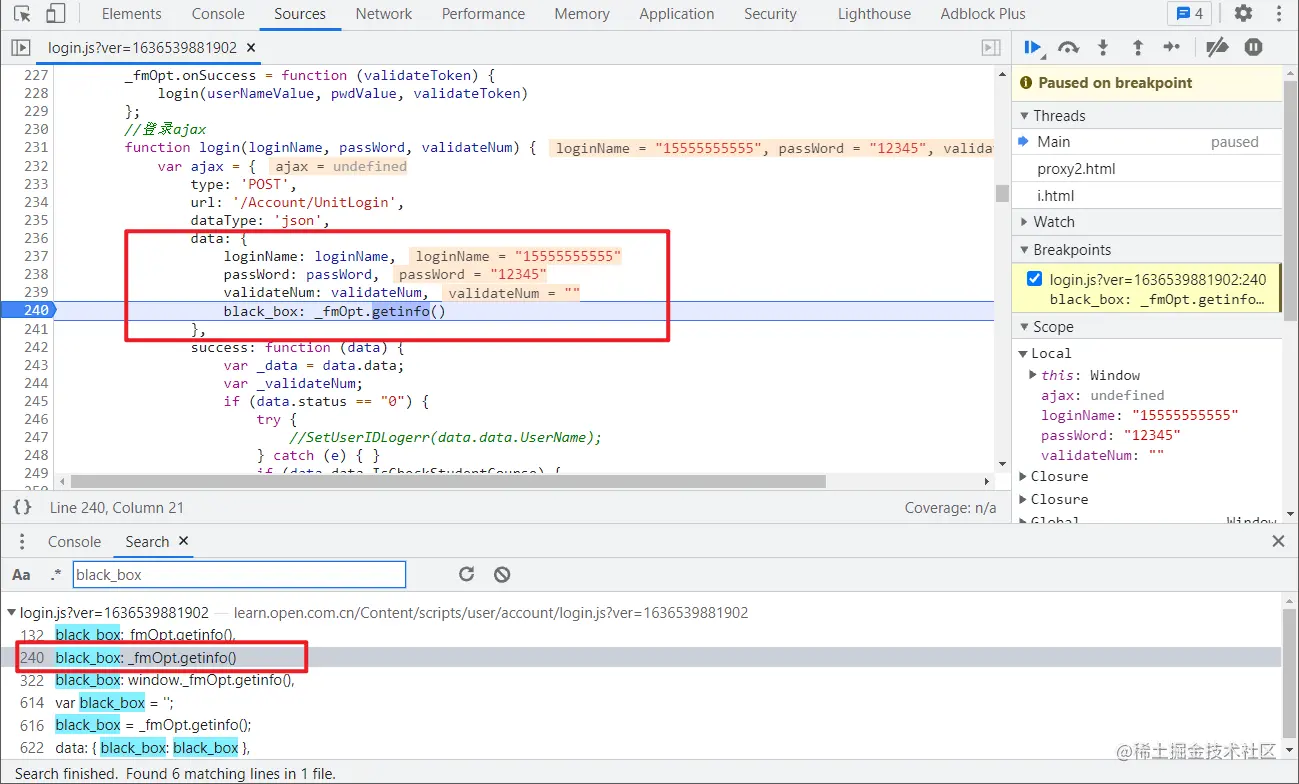This screenshot has width=1299, height=784.
Task: Select the proxy2.html thread
Action: click(x=1147, y=169)
